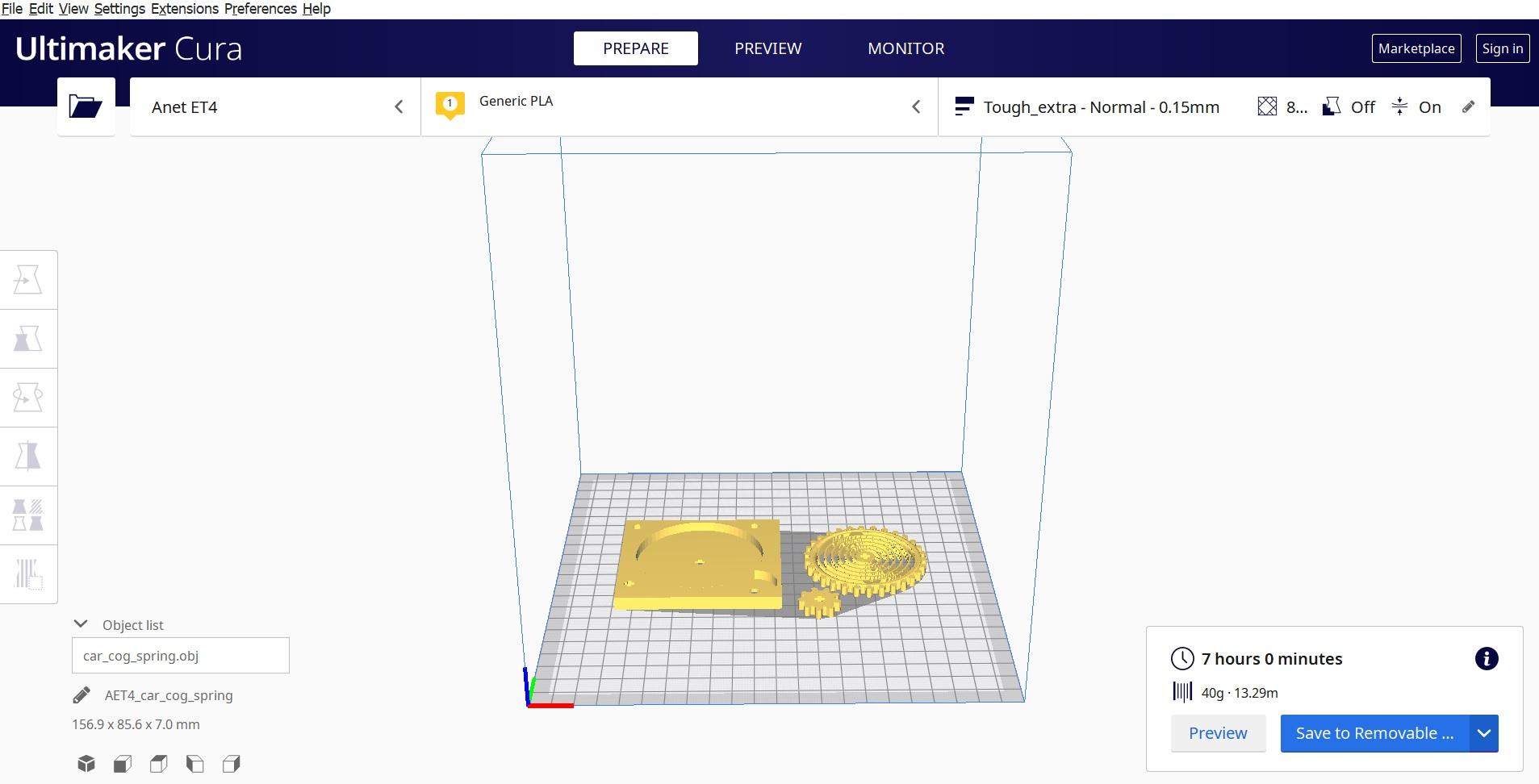This screenshot has height=784, width=1539.
Task: Open Per Model Settings tool
Action: 28,515
